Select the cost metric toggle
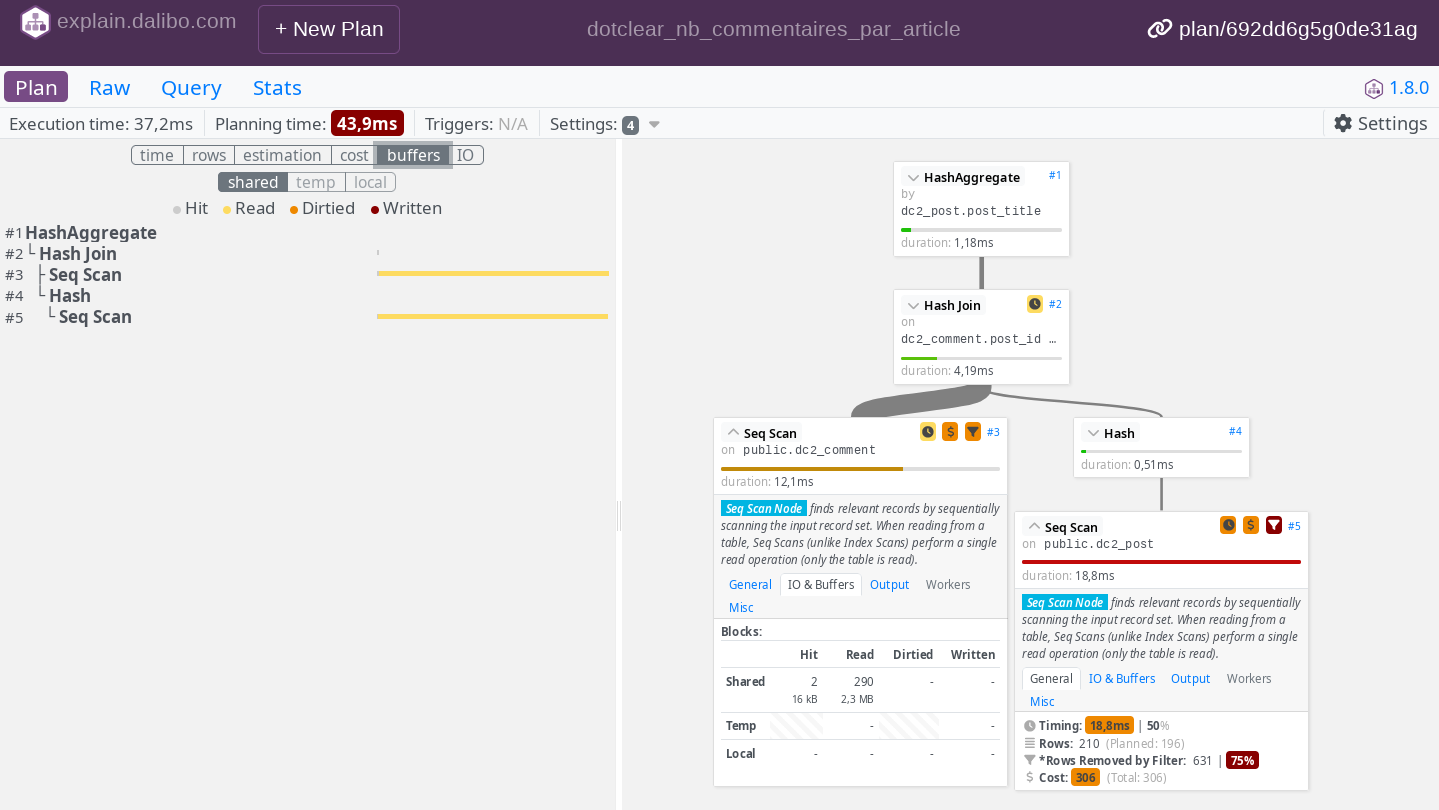The image size is (1439, 810). click(354, 155)
